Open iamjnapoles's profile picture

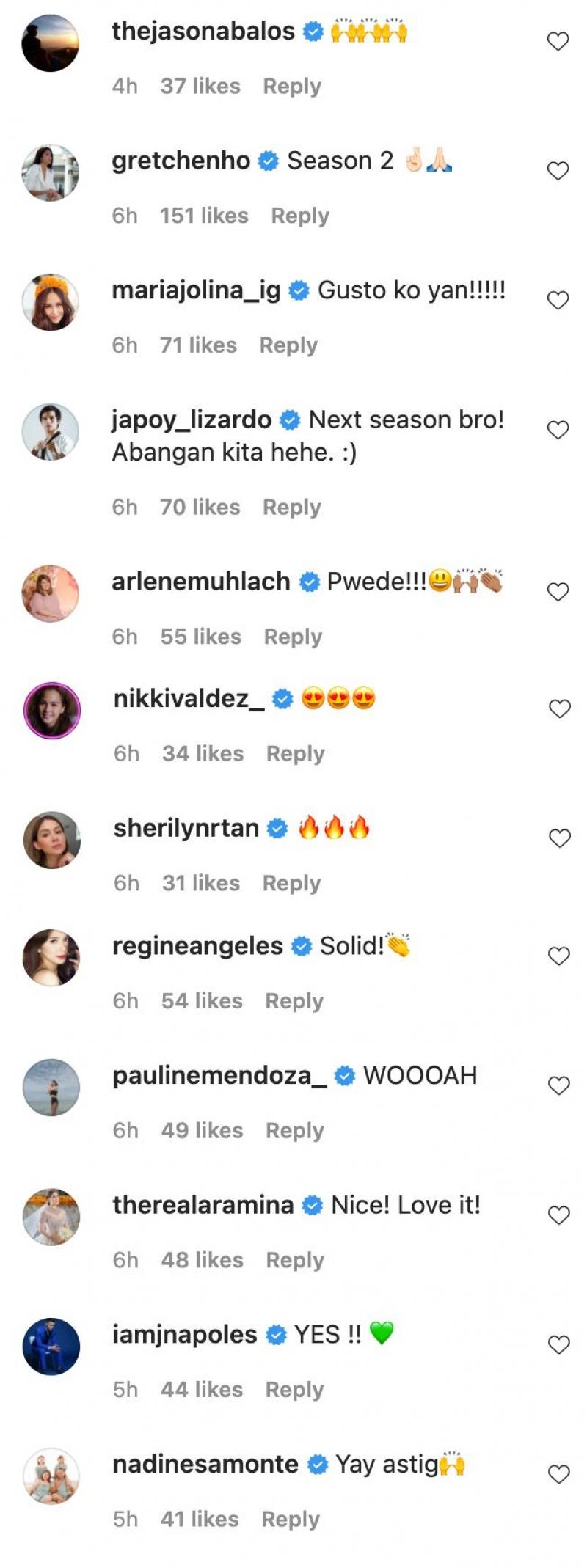[x=51, y=1347]
